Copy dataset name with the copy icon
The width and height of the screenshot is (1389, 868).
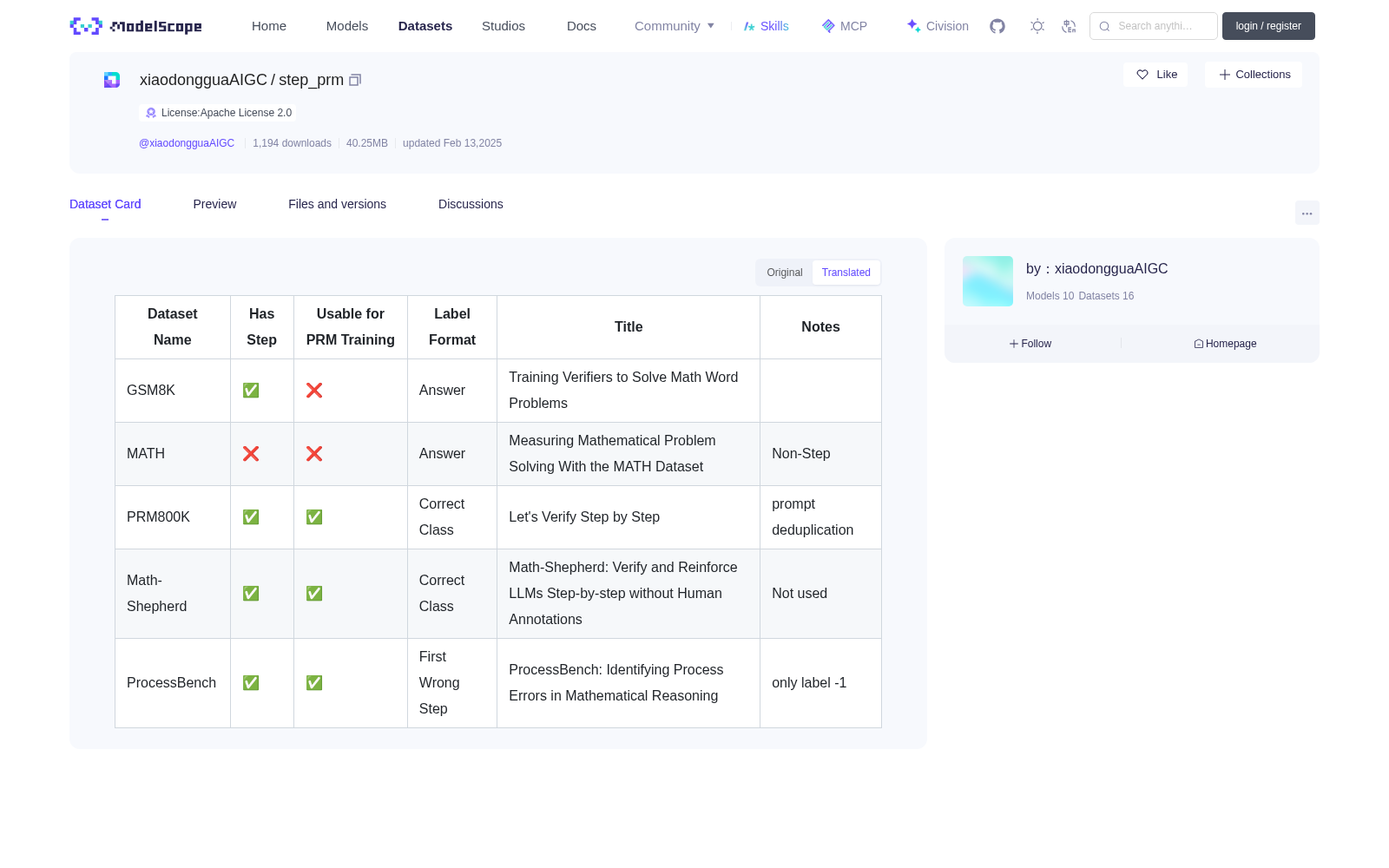tap(355, 80)
